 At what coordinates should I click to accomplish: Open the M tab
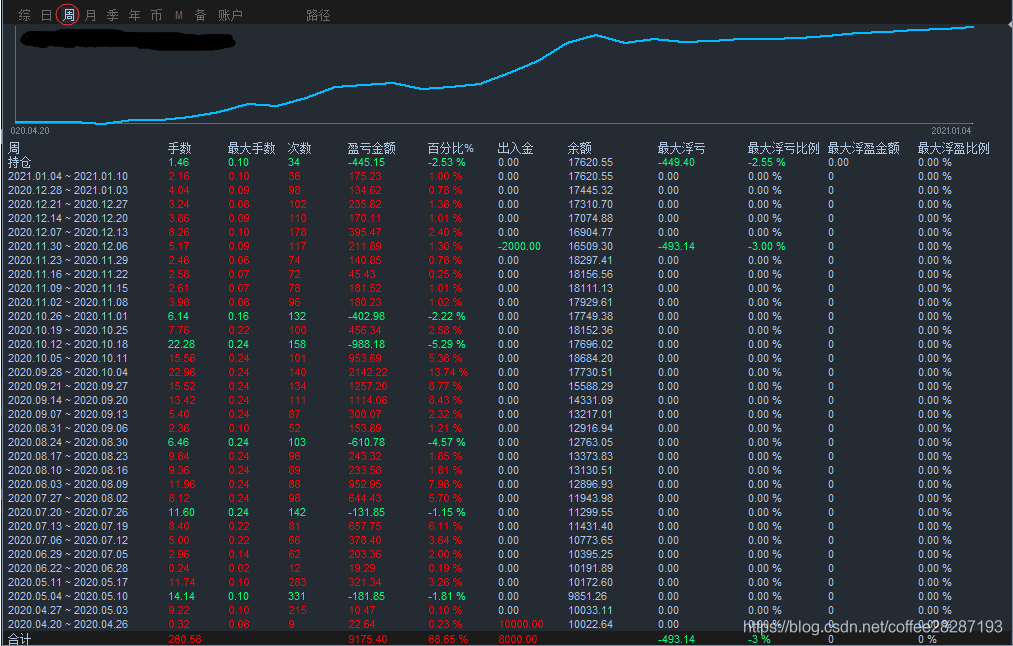tap(179, 15)
